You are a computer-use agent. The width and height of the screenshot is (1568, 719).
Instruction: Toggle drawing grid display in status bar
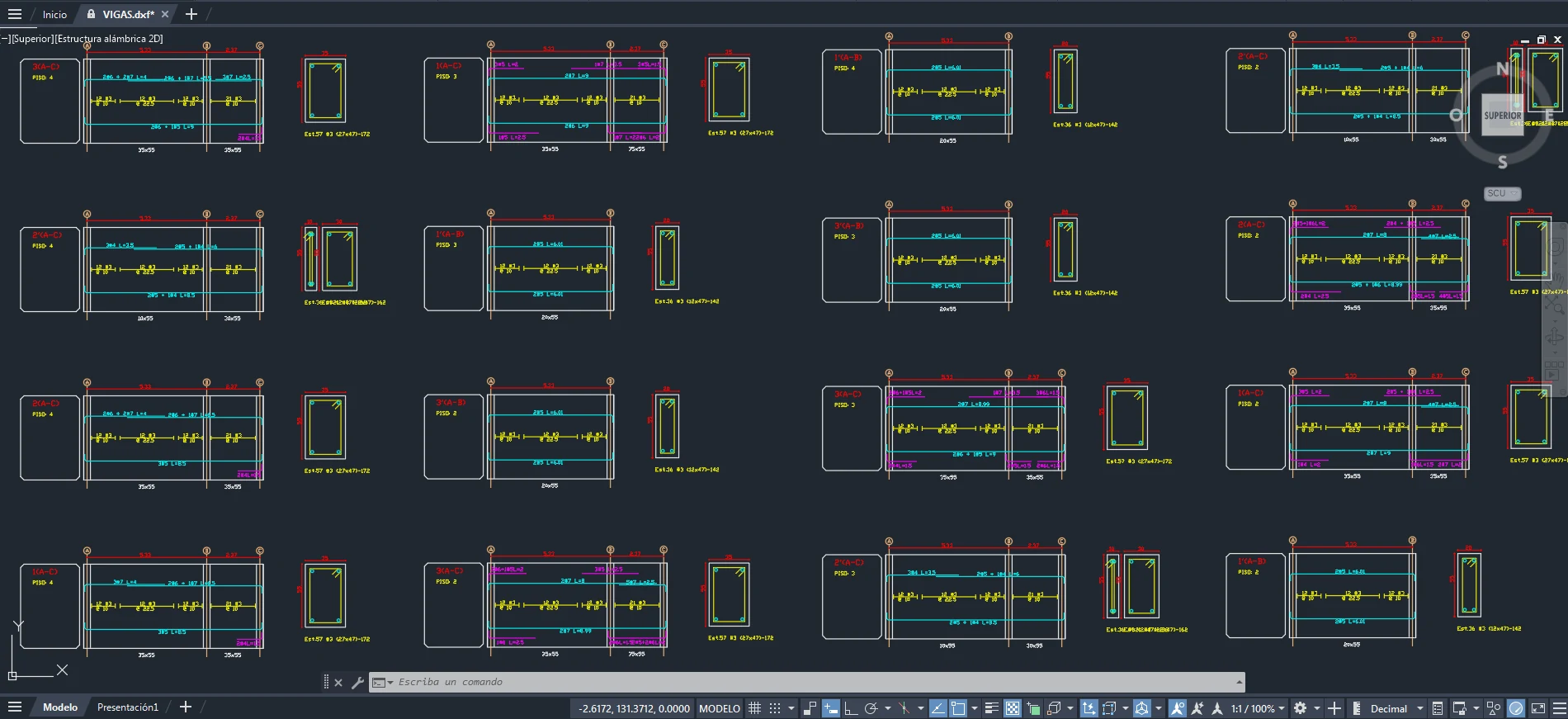point(754,708)
